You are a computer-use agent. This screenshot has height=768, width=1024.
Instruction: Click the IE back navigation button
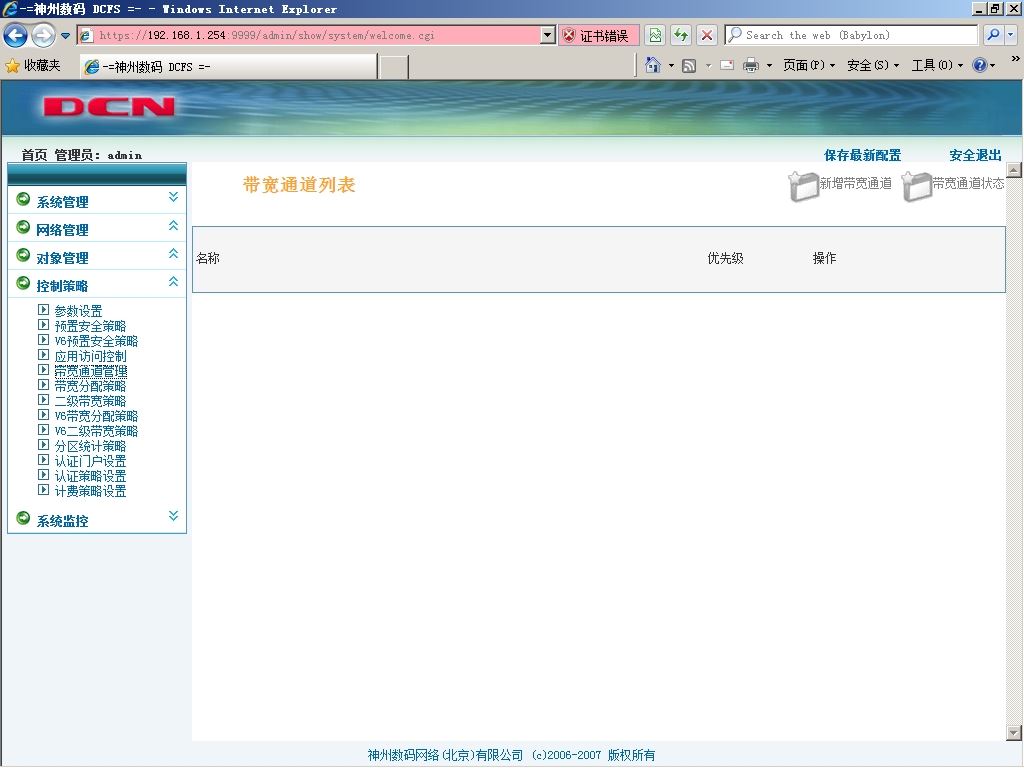16,35
